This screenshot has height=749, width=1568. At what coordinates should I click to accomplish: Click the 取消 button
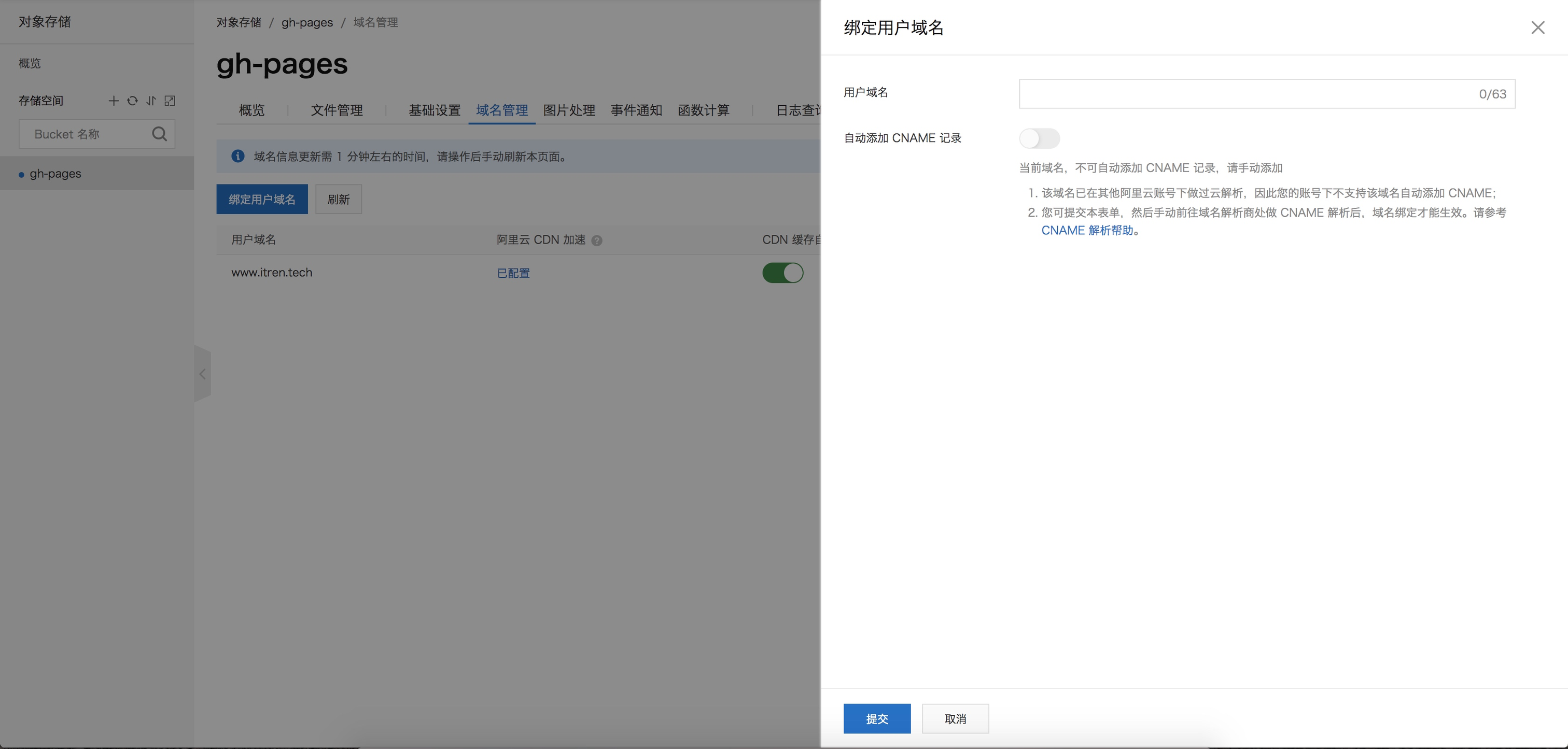[x=955, y=718]
